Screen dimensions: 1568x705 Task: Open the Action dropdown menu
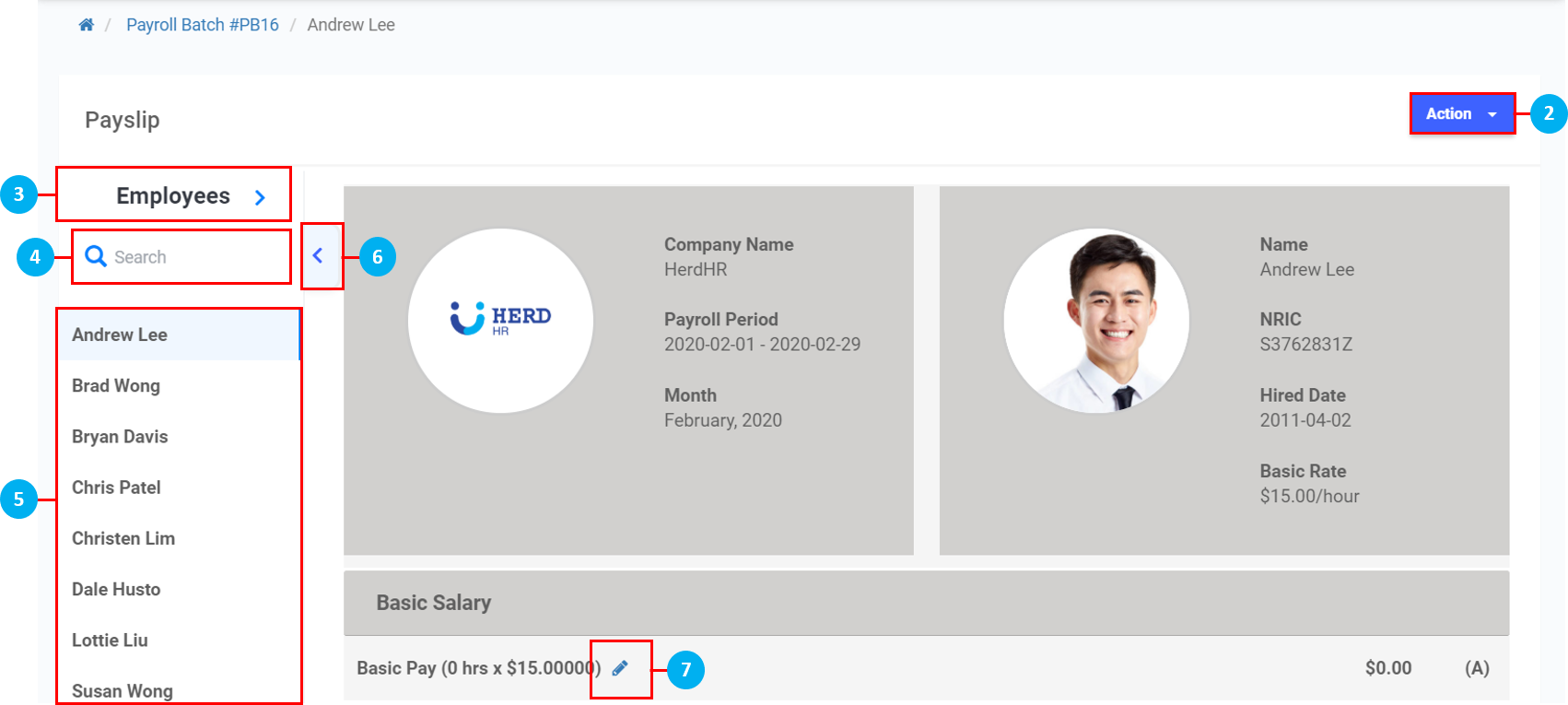(1461, 113)
